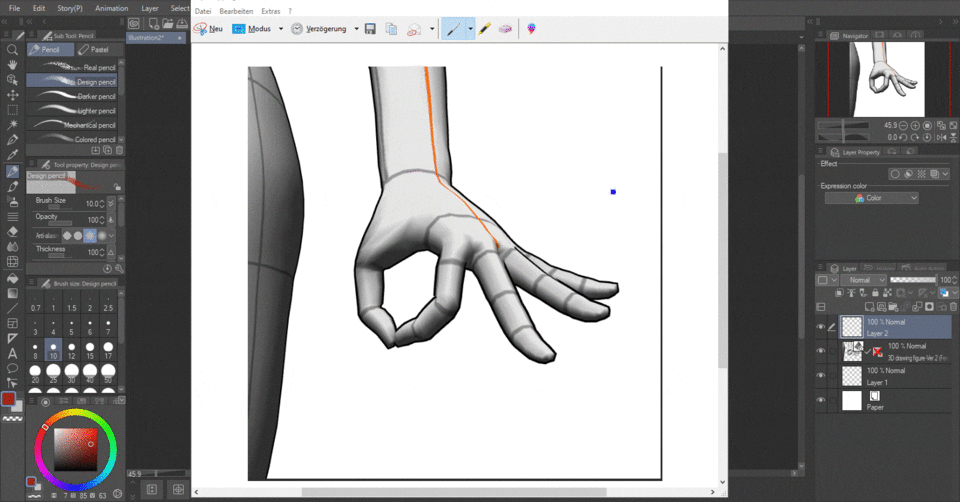Open Modus dropdown arrow
The height and width of the screenshot is (502, 960).
(281, 29)
